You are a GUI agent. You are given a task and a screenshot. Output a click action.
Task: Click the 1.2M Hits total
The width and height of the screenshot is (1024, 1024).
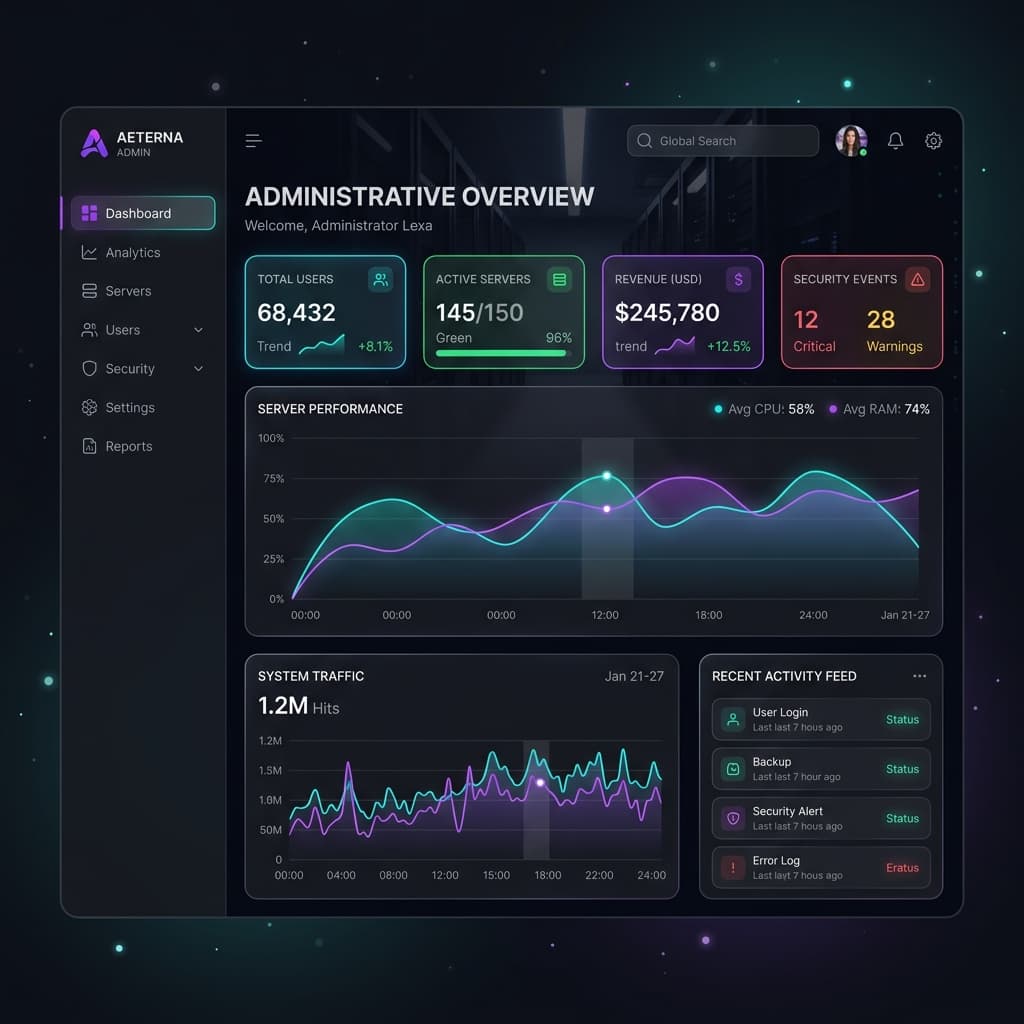tap(298, 706)
